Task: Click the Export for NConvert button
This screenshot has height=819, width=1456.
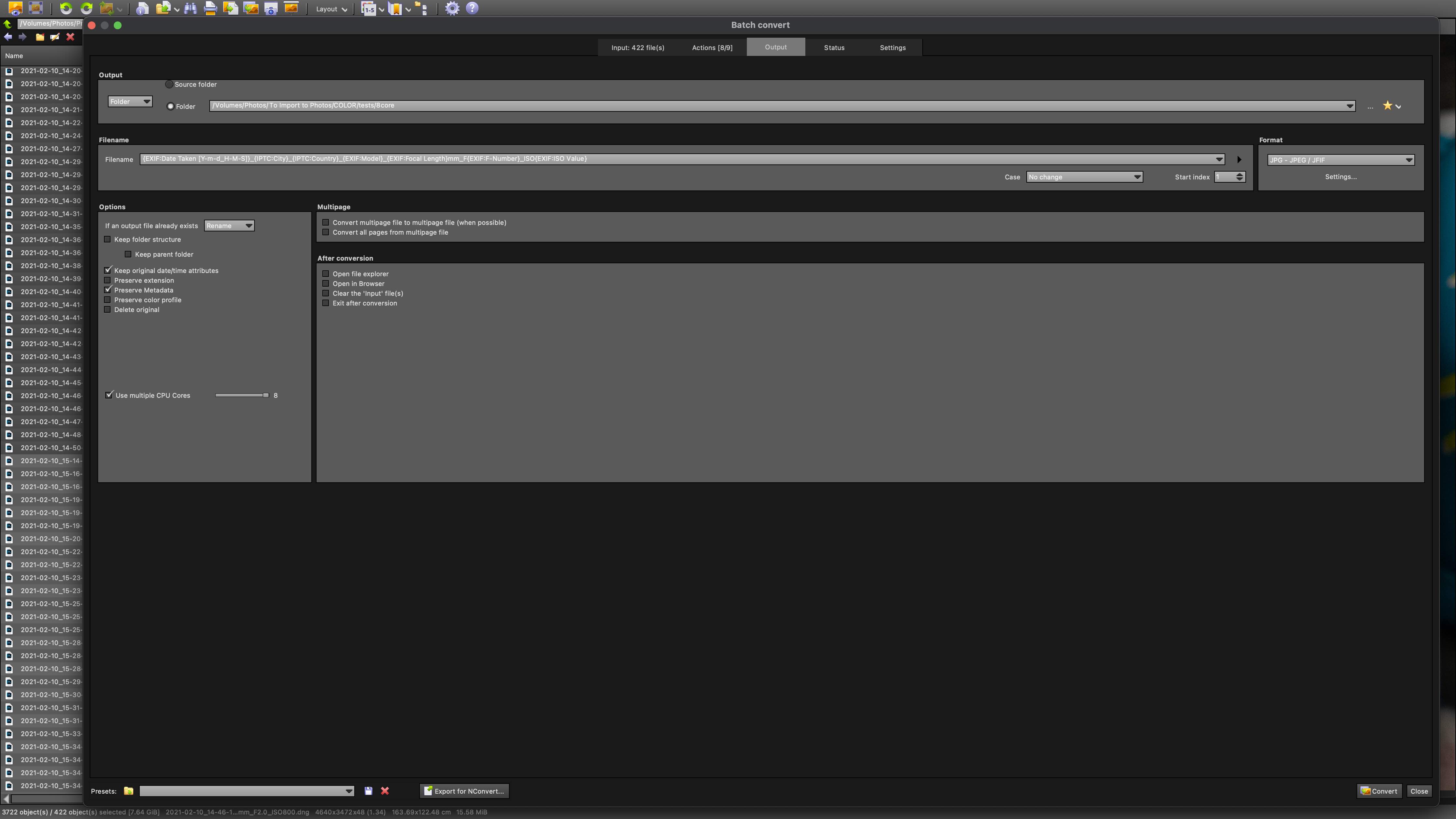Action: pyautogui.click(x=464, y=791)
